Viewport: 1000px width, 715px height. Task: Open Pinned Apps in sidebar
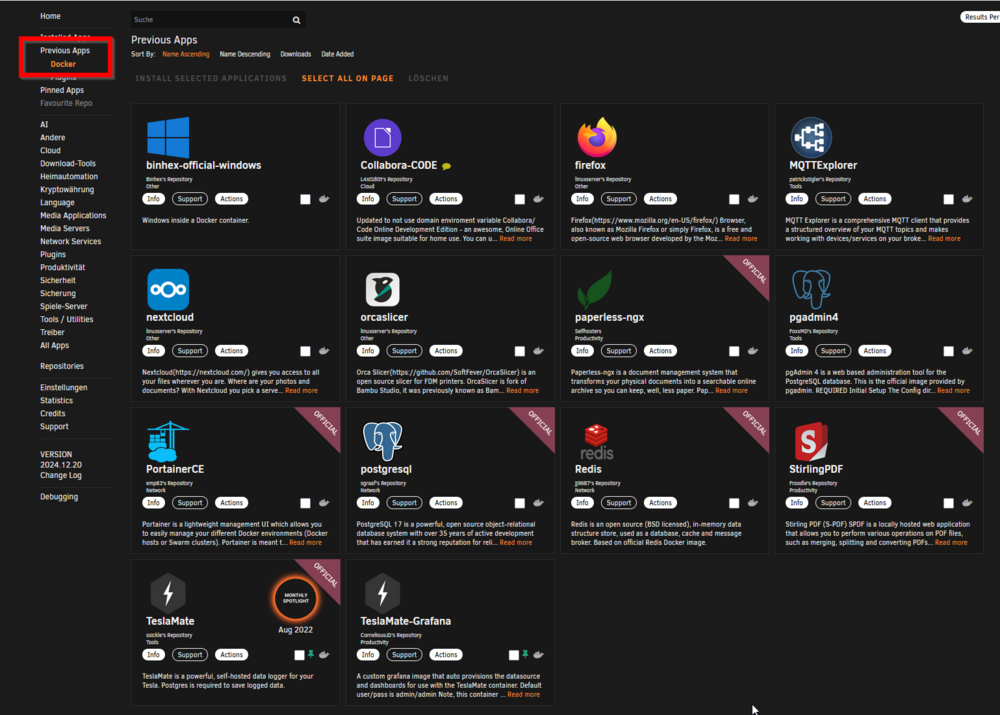62,90
